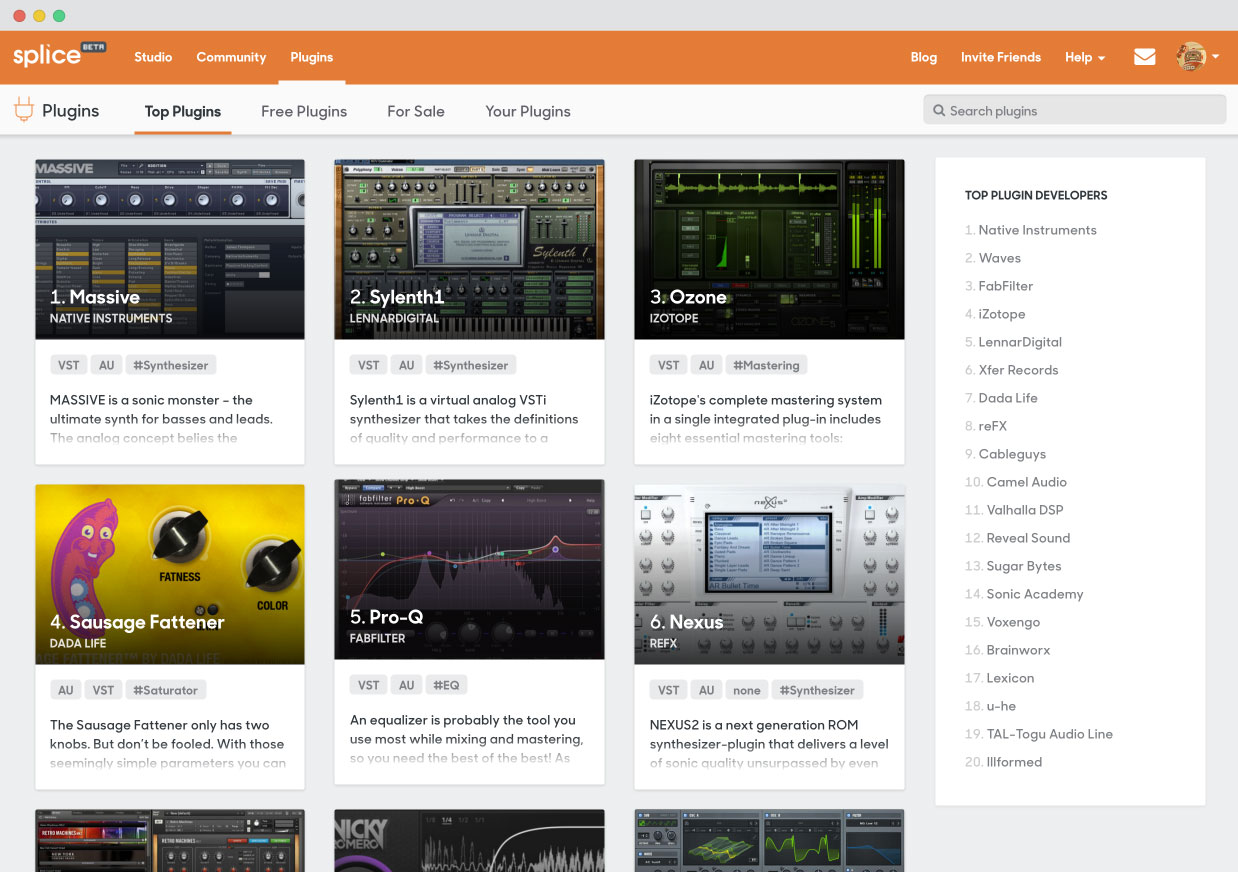Click #Saturator tag under Sausage Fattener
This screenshot has height=872, width=1238.
(x=167, y=690)
